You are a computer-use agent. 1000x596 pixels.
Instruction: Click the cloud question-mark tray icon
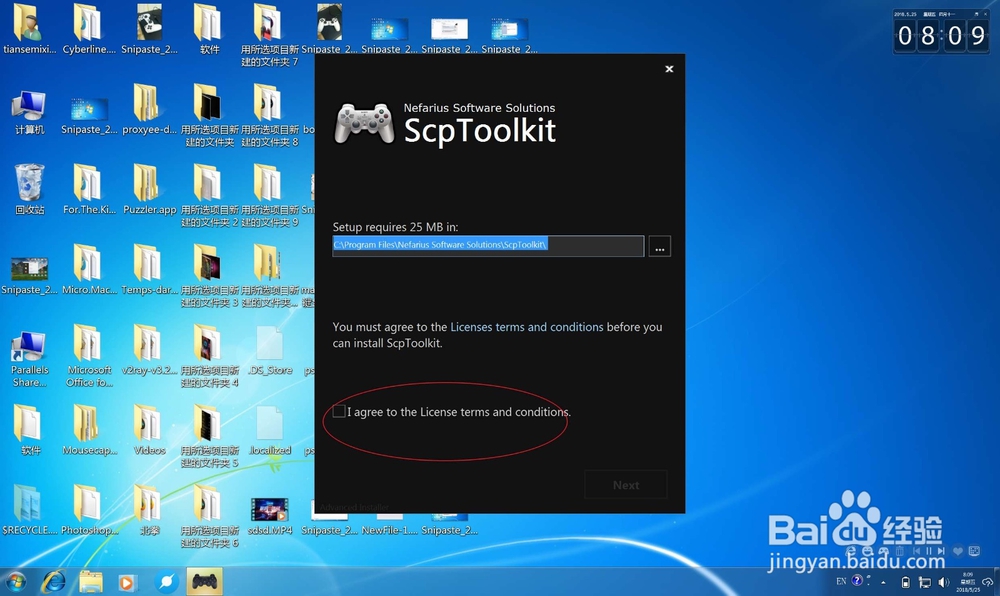tap(988, 582)
